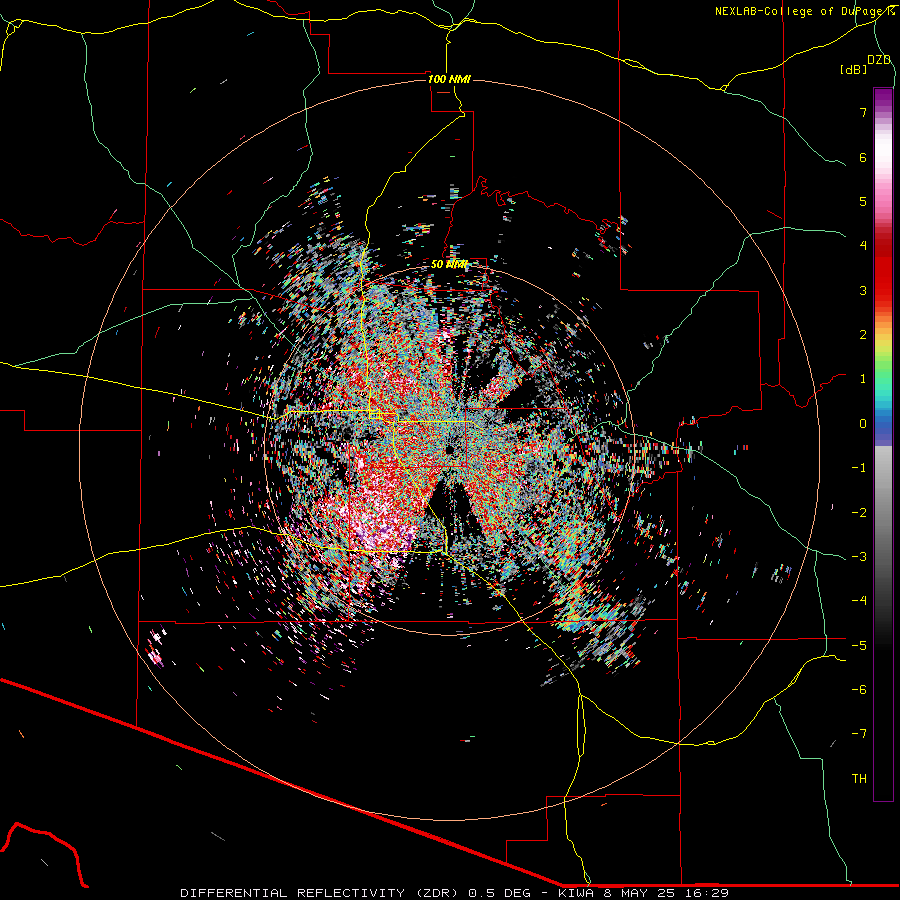Click the 6 value on the color scale
This screenshot has width=900, height=900.
point(863,157)
